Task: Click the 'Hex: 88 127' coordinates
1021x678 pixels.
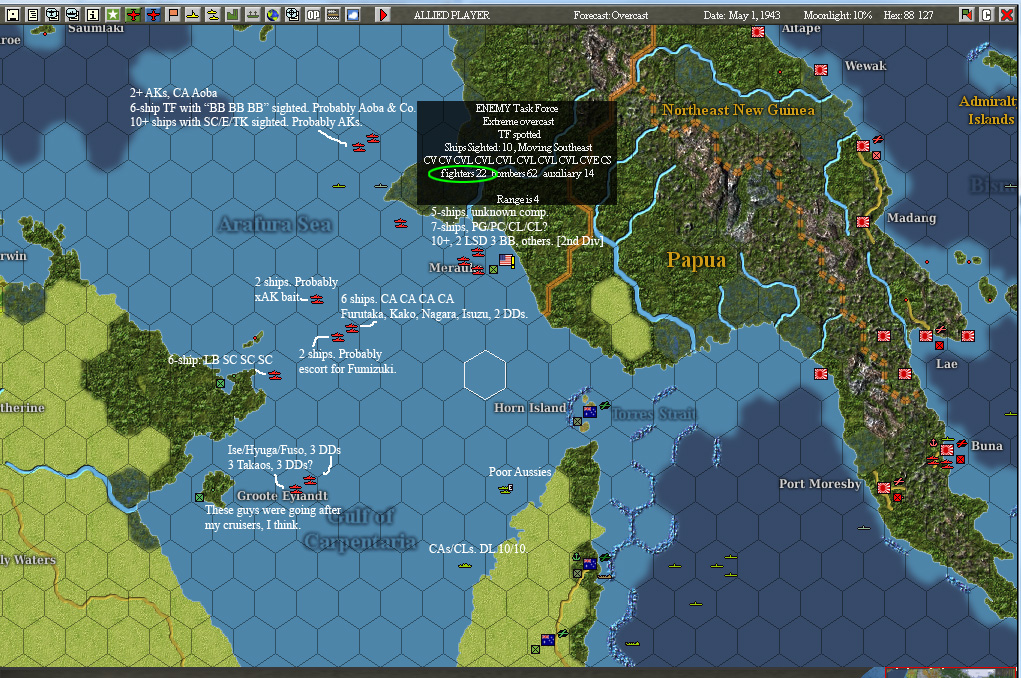Action: pyautogui.click(x=908, y=15)
